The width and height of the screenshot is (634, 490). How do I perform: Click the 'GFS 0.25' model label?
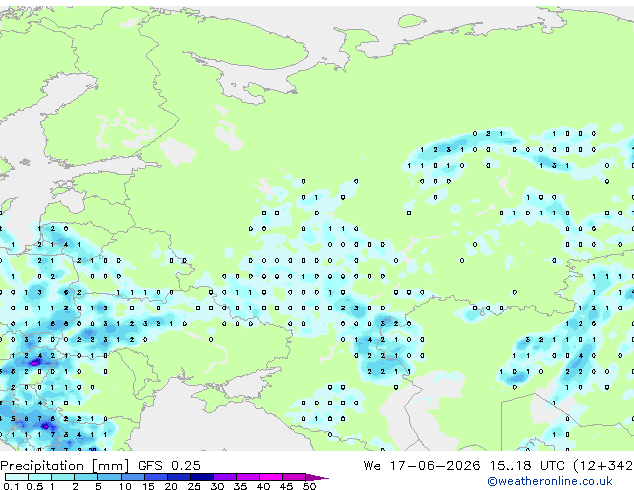point(169,465)
